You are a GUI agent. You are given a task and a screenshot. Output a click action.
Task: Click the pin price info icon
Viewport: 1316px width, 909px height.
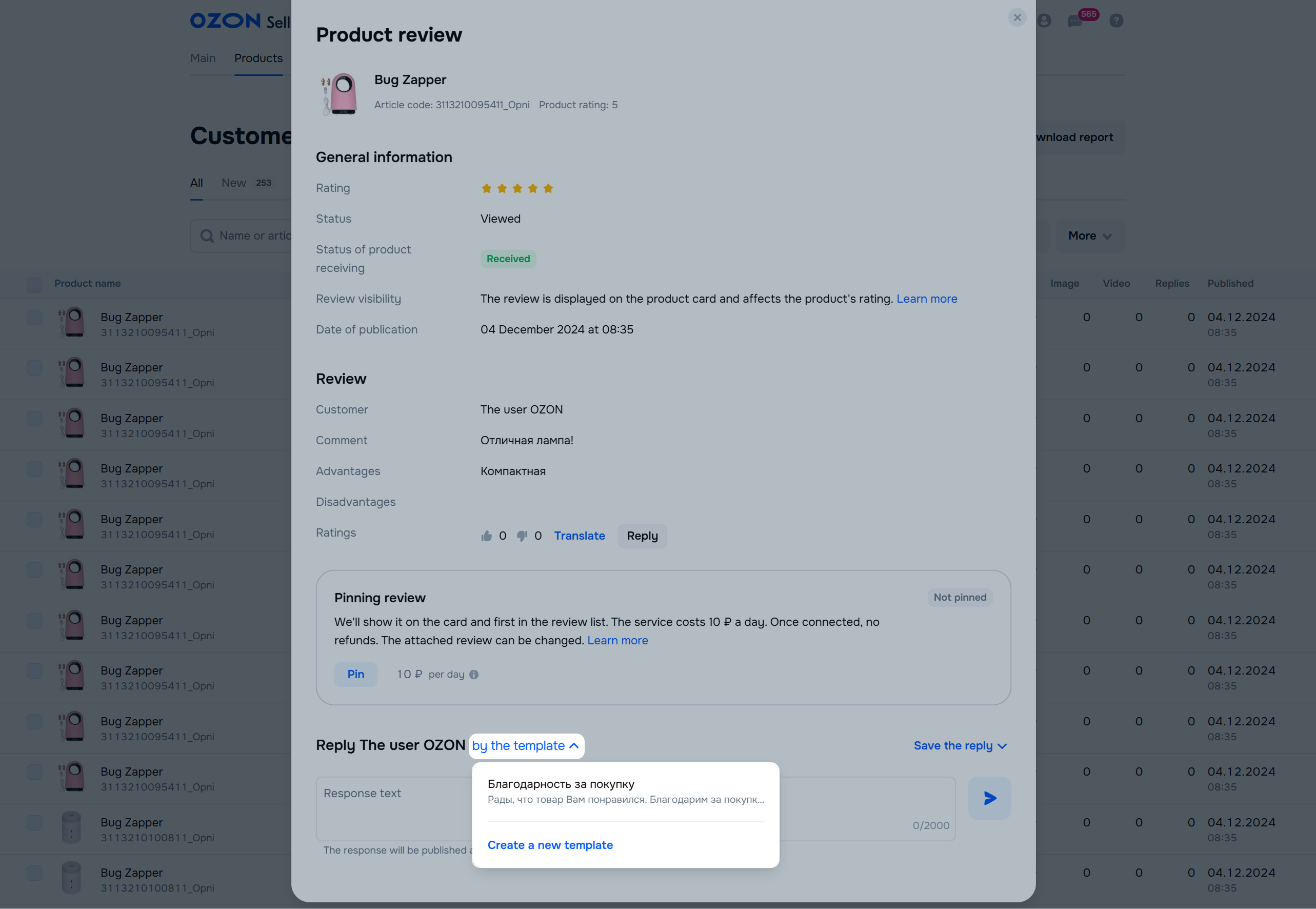pos(474,675)
